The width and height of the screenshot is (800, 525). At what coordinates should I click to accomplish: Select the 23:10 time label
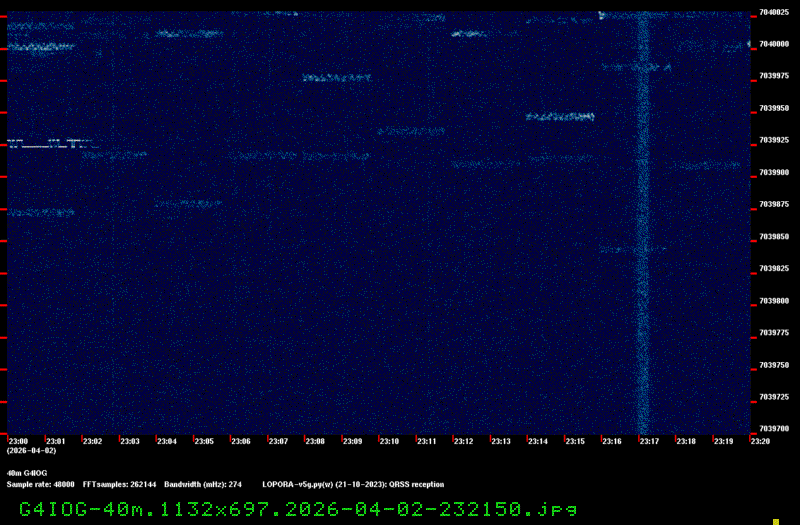tap(389, 441)
